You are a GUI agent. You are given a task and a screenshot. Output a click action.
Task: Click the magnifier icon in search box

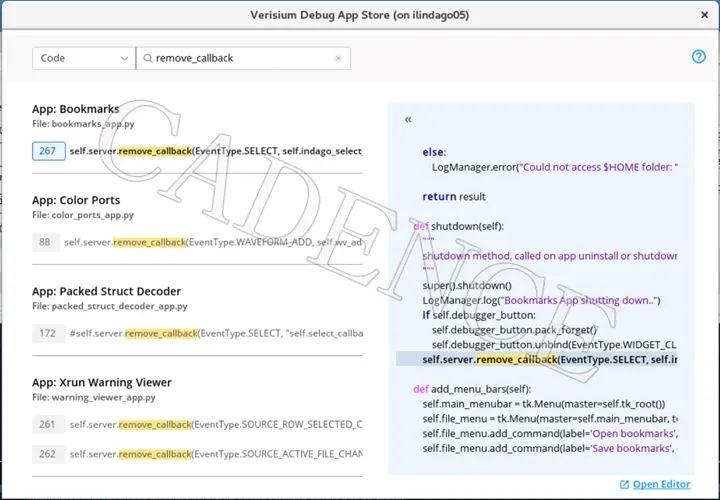[148, 58]
